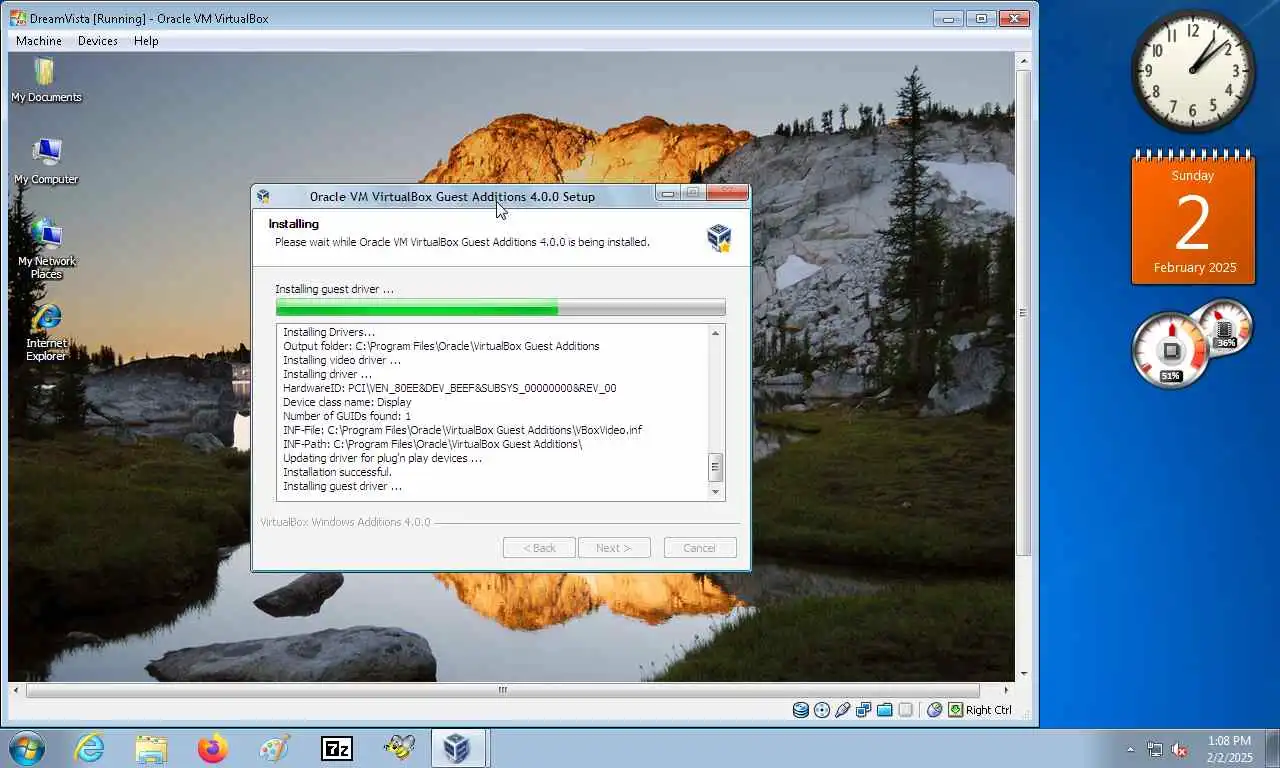Viewport: 1280px width, 768px height.
Task: Click the greyed < Back button
Action: [x=539, y=548]
